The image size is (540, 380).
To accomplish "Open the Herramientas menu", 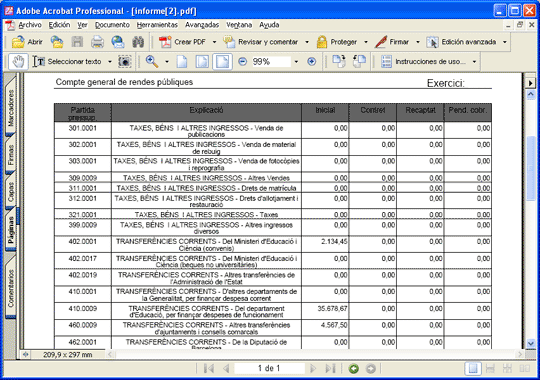I will [157, 25].
